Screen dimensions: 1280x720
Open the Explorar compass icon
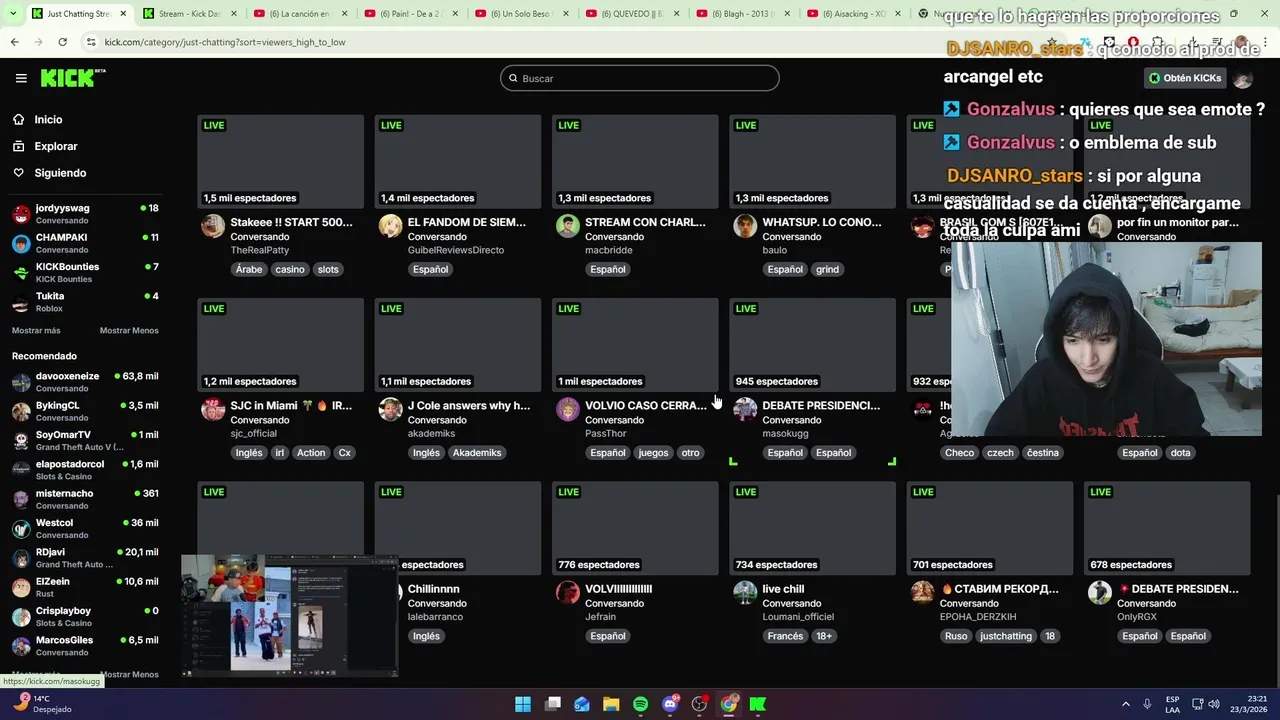(x=18, y=146)
